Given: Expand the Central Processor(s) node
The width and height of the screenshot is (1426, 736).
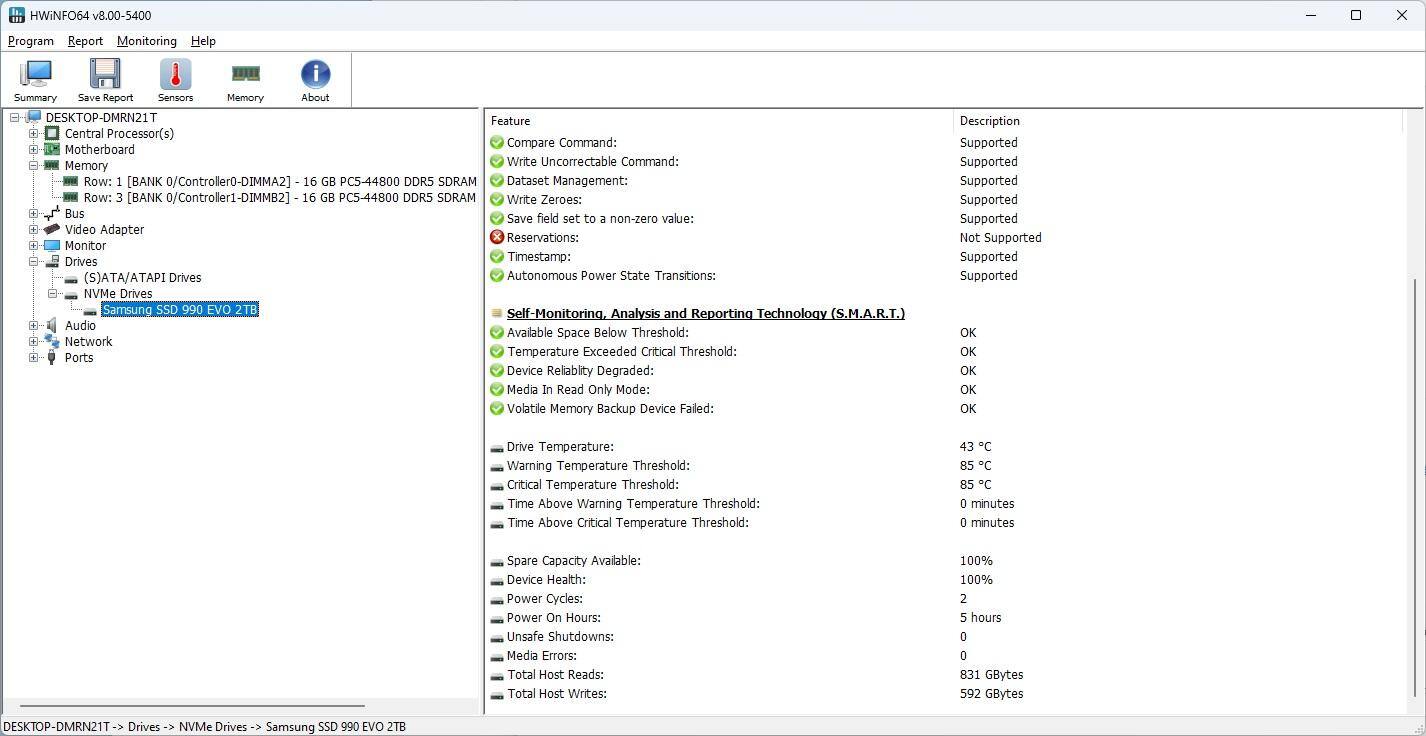Looking at the screenshot, I should pos(33,134).
